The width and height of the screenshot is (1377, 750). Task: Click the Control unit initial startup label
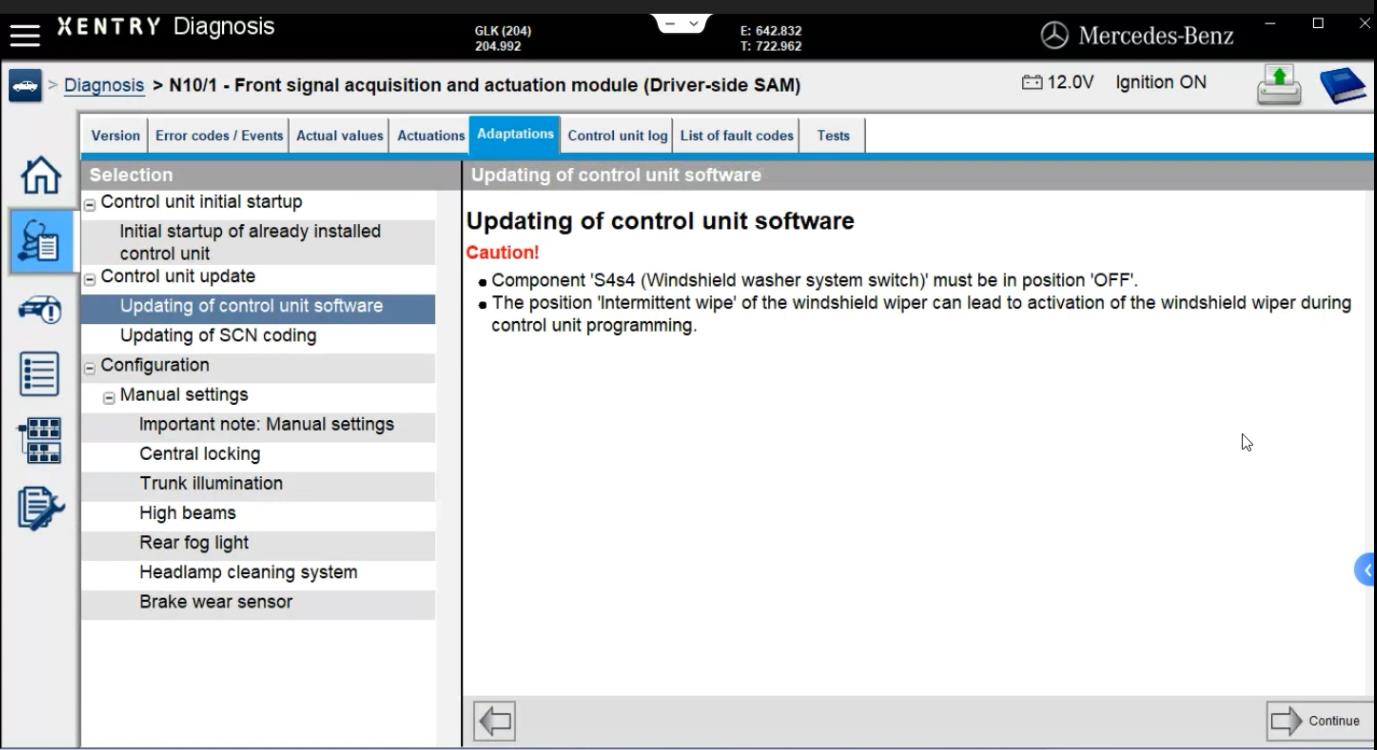(201, 202)
